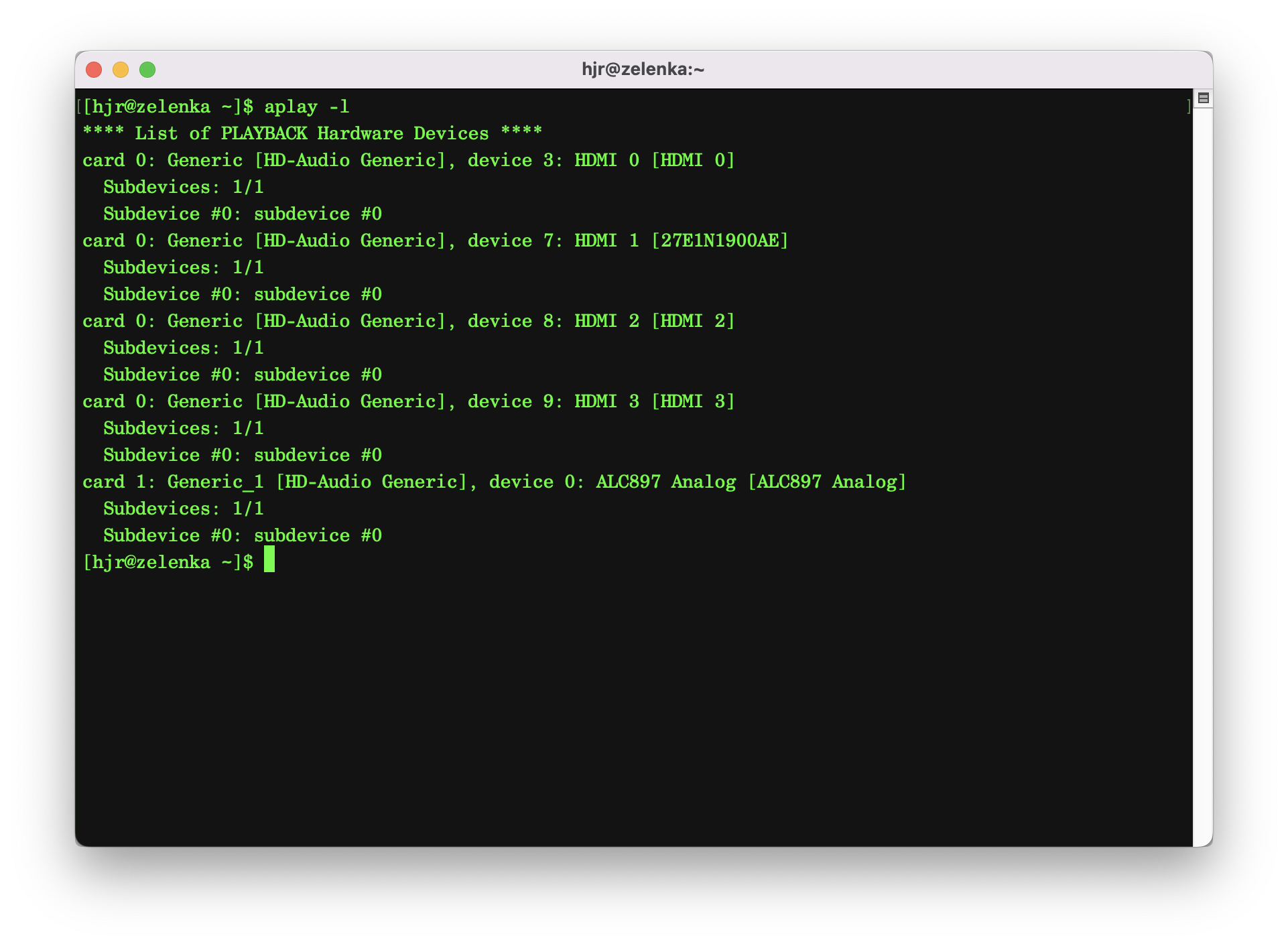Click the green bracket indicator near the scrollbar
Screen dimensions: 1288x946
1188,106
